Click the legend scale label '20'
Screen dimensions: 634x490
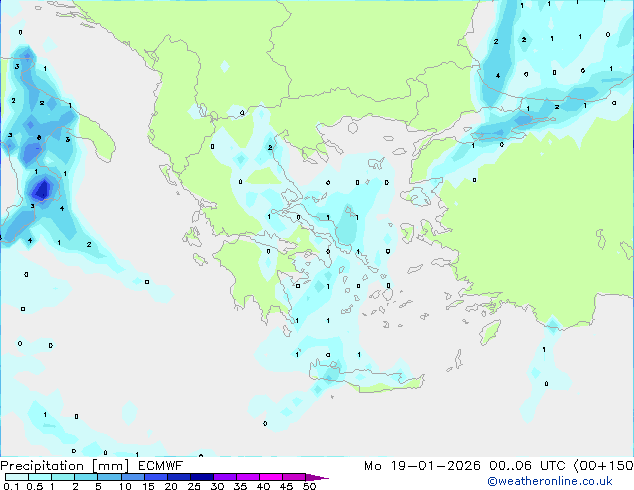point(171,486)
